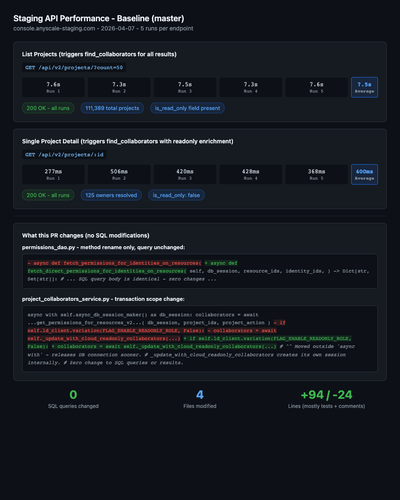The image size is (400, 500).
Task: Select the GET /api/v2/projects/?count=50 endpoint label
Action: [x=74, y=68]
